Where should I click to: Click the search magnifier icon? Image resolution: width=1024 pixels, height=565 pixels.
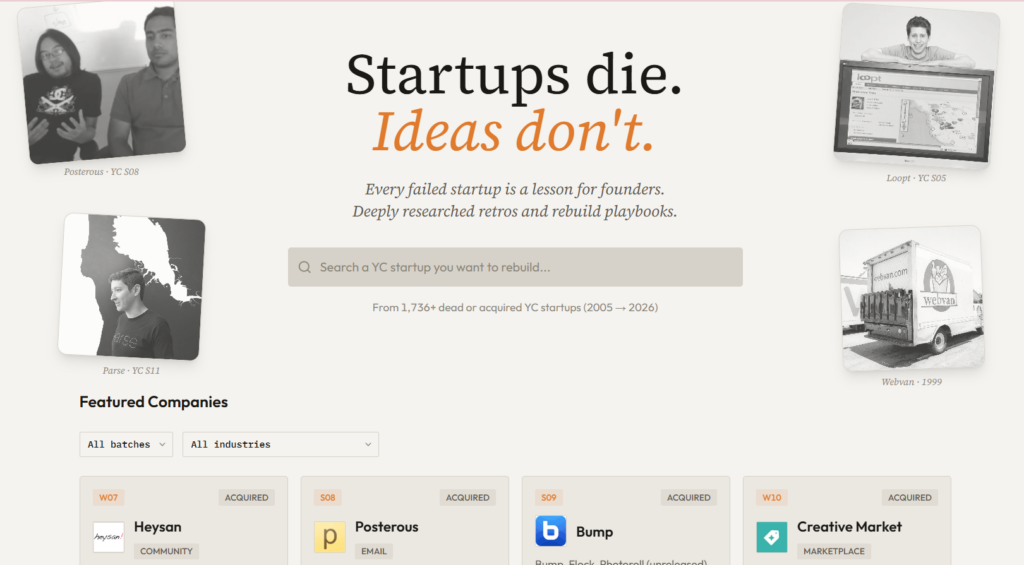pyautogui.click(x=305, y=268)
